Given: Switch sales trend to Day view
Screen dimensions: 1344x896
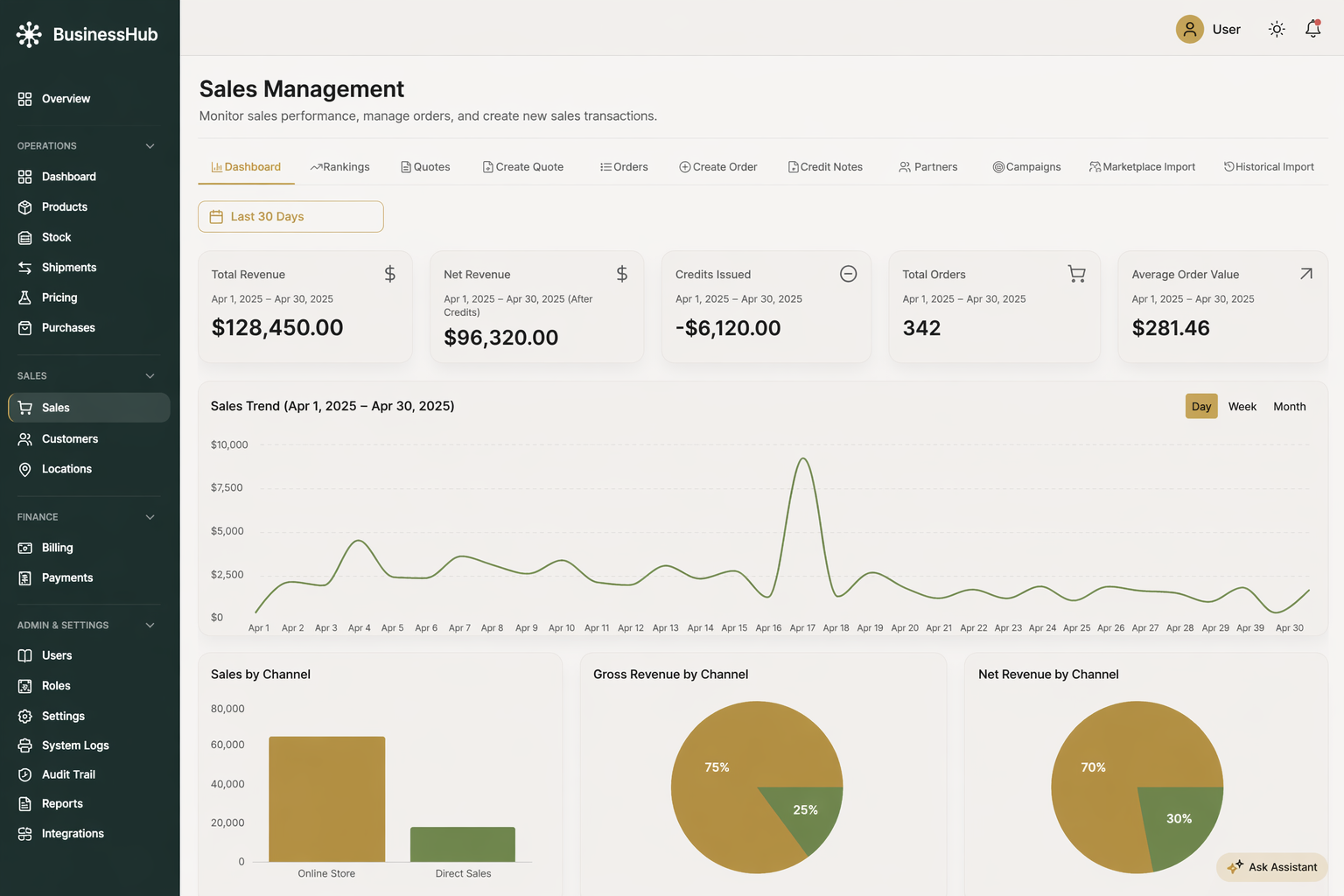Looking at the screenshot, I should point(1201,407).
